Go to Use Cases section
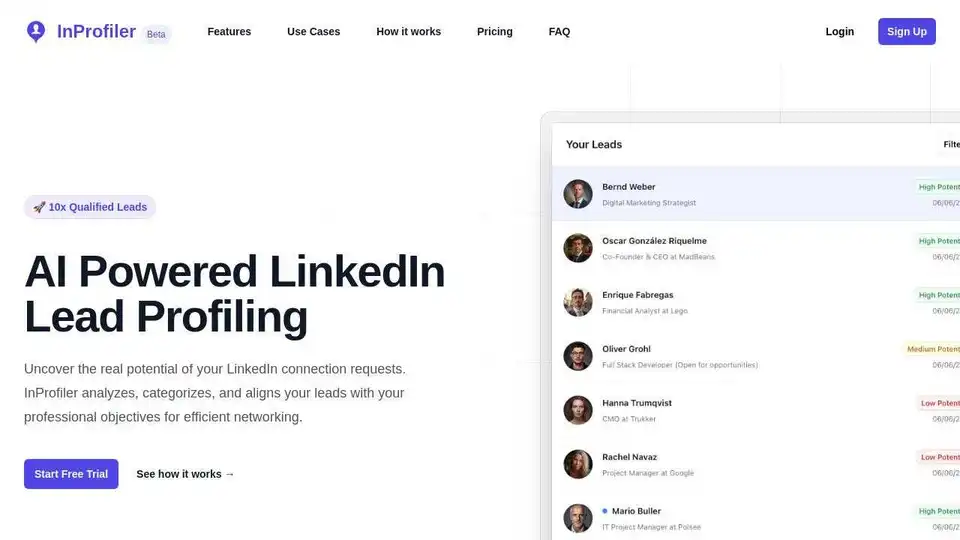Image resolution: width=960 pixels, height=540 pixels. click(x=313, y=31)
